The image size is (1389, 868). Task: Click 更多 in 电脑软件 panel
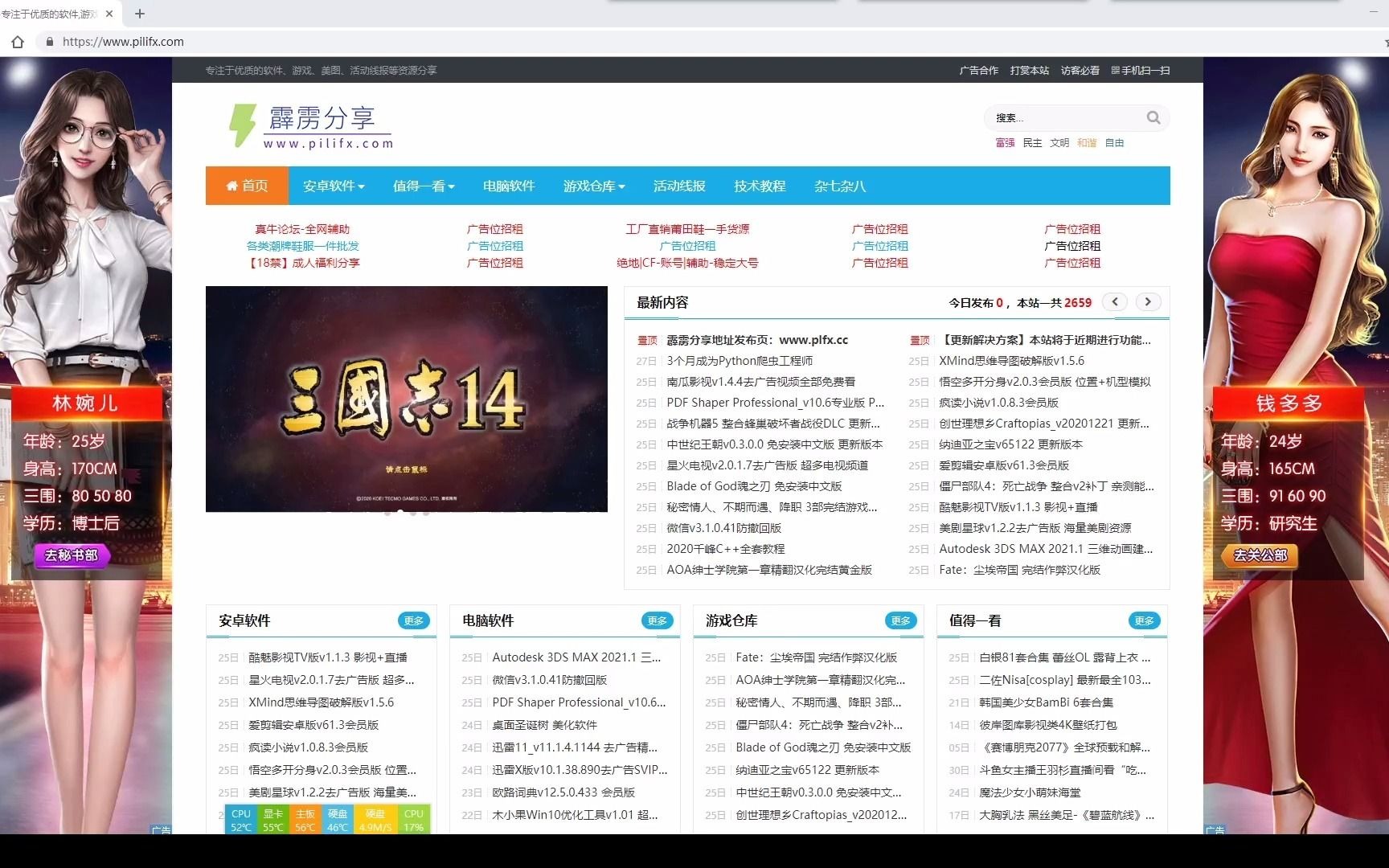coord(658,620)
